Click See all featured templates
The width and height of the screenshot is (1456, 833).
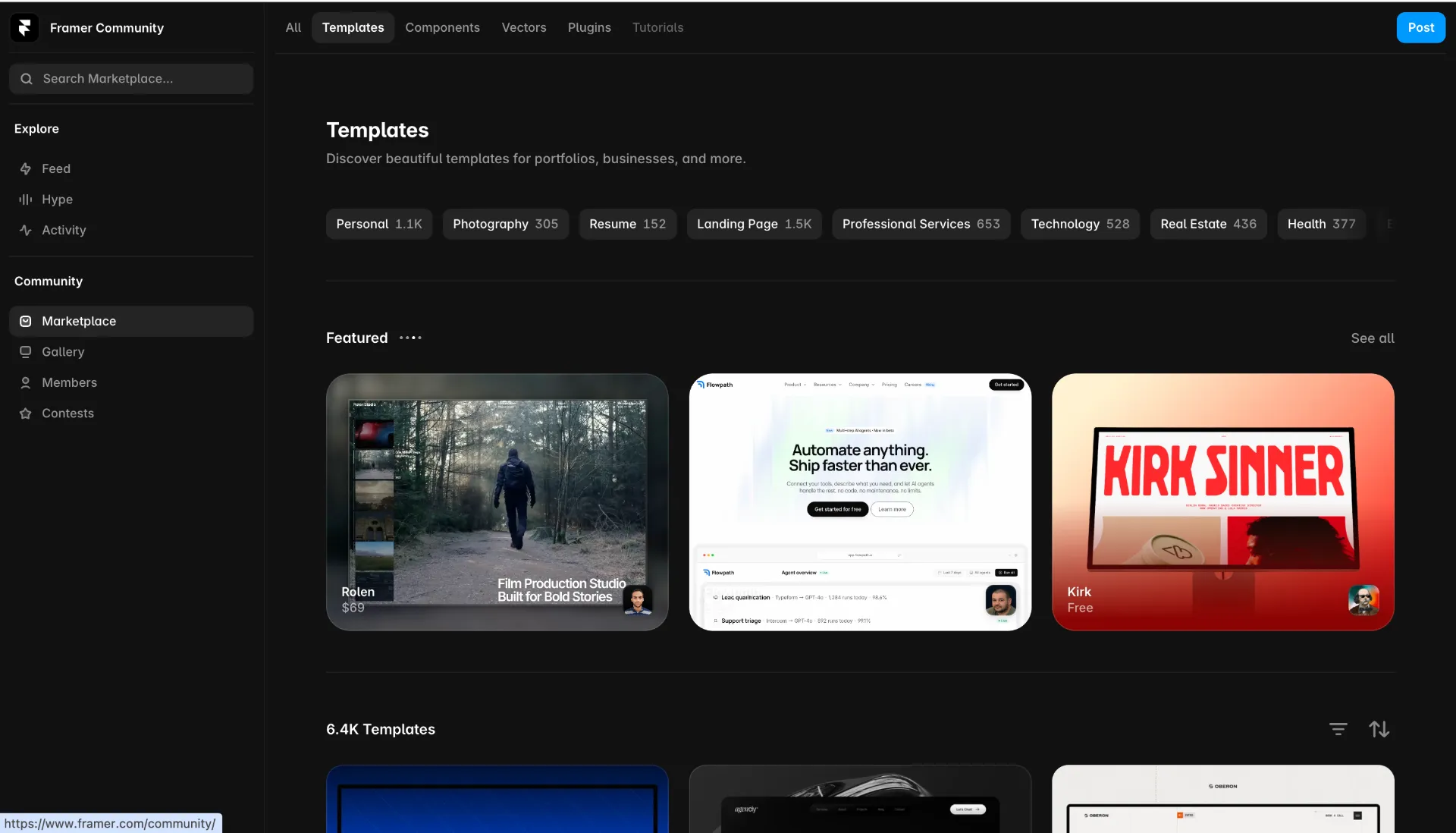(1373, 338)
